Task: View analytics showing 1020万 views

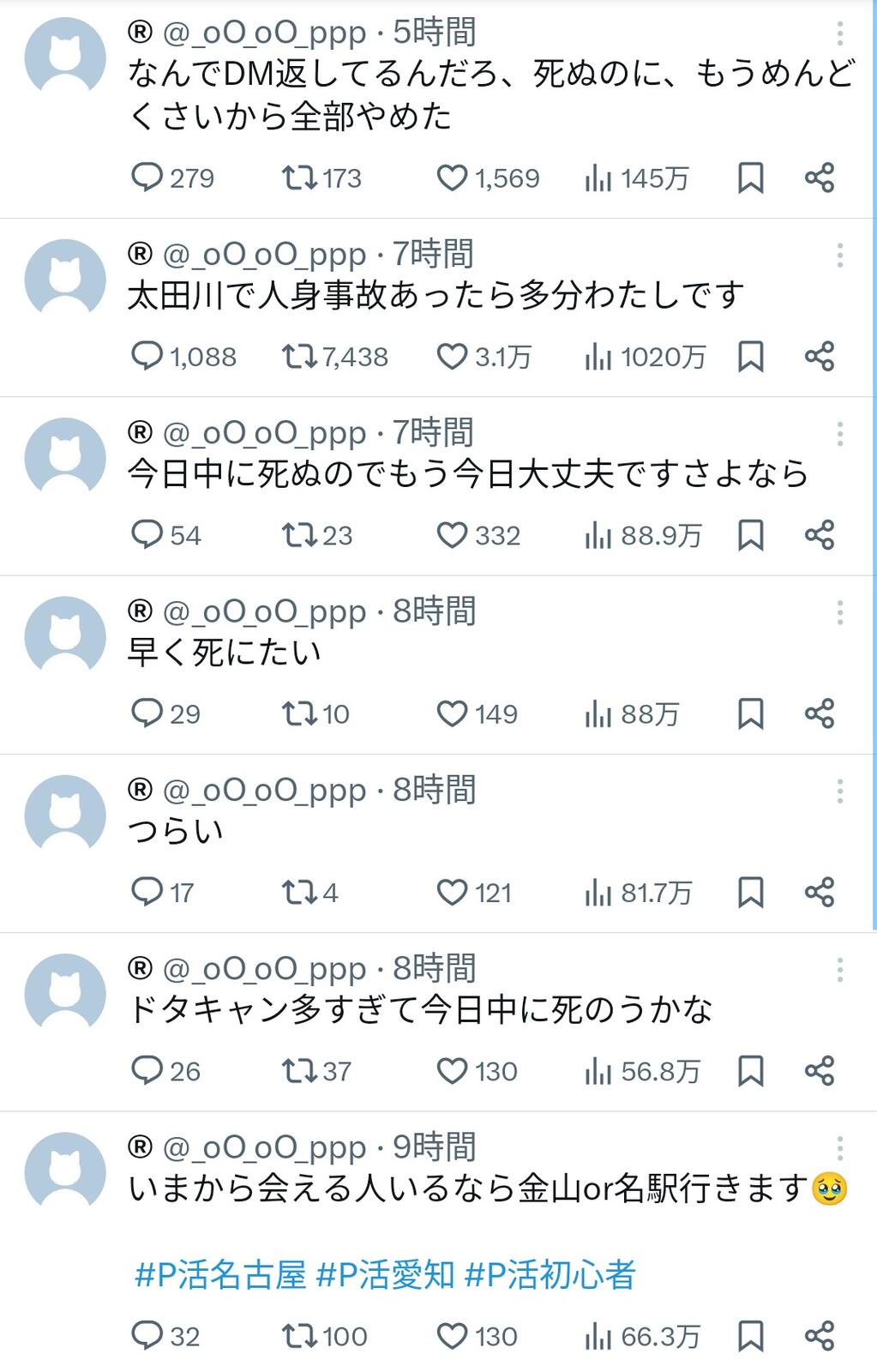Action: coord(645,357)
